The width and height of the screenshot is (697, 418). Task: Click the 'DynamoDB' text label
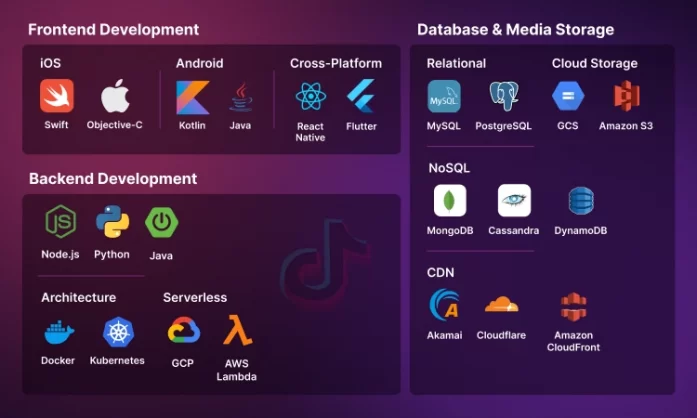pyautogui.click(x=581, y=231)
